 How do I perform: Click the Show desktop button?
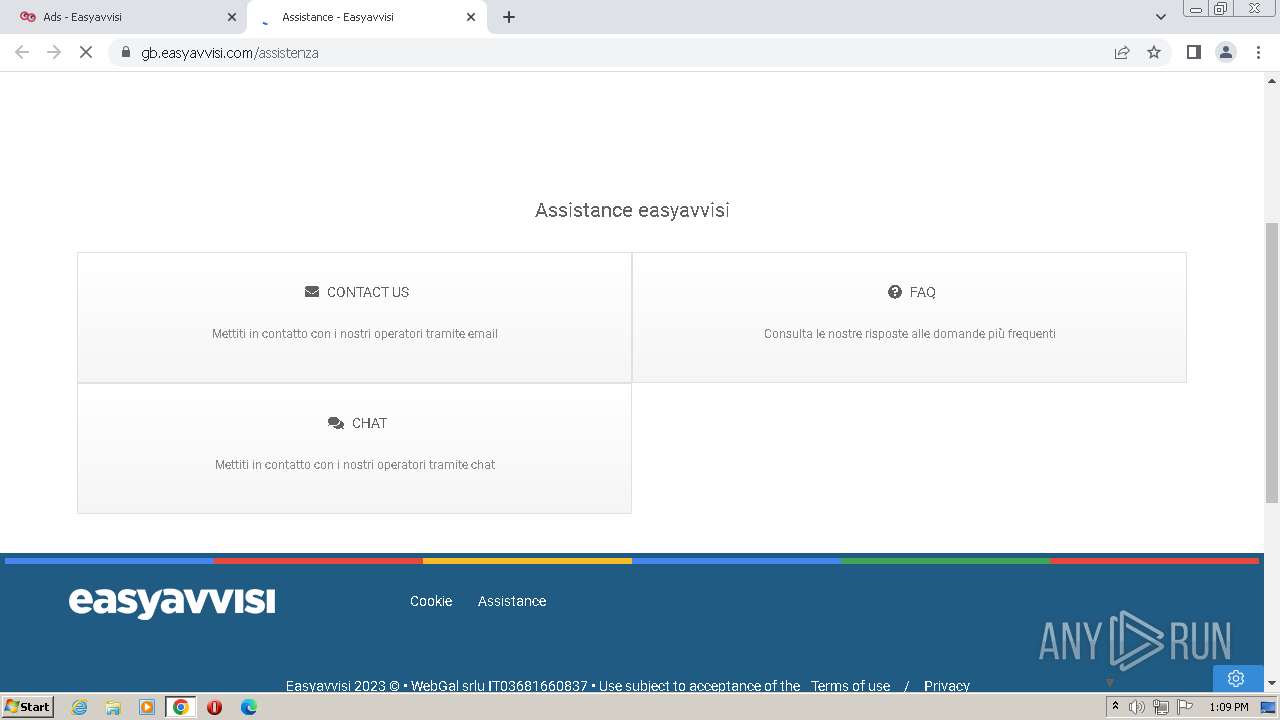(1268, 707)
